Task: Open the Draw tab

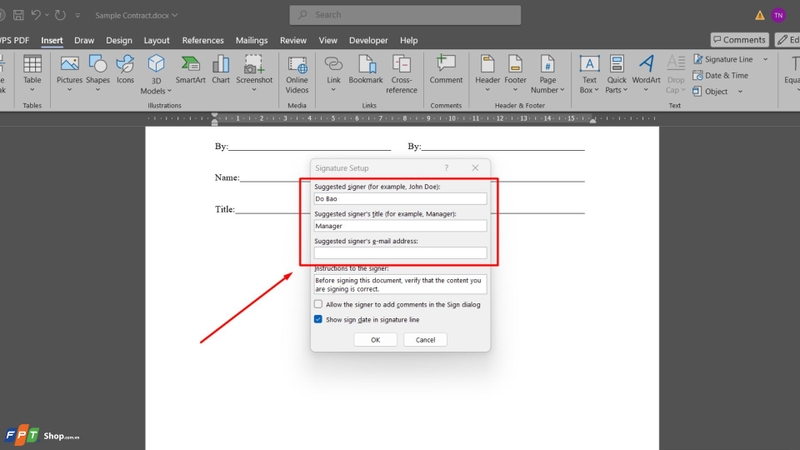Action: coord(84,40)
